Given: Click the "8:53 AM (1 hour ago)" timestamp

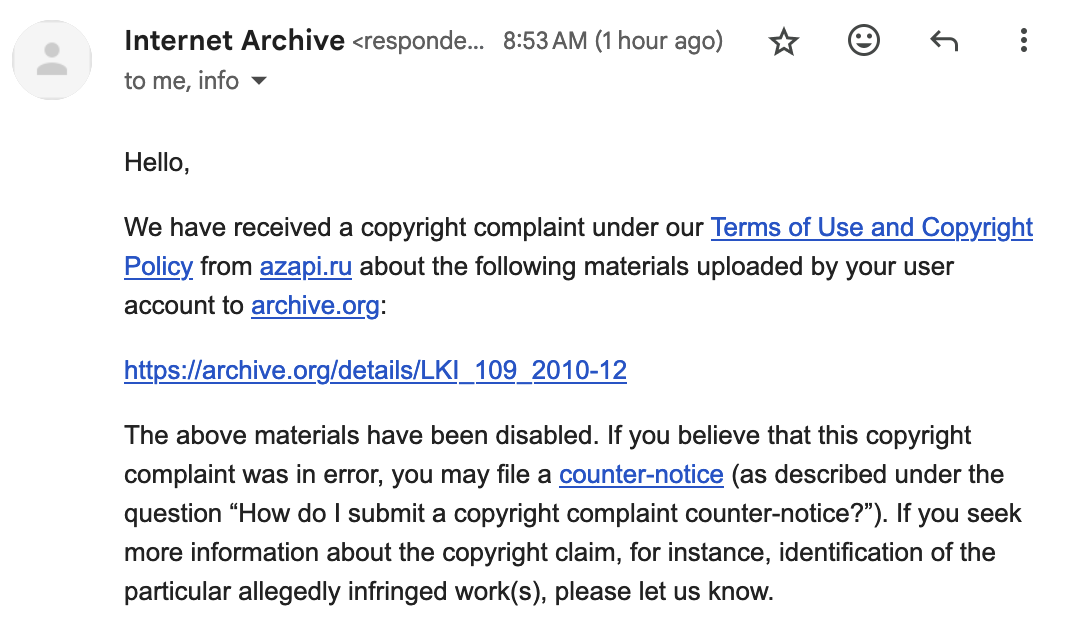Looking at the screenshot, I should pyautogui.click(x=612, y=42).
